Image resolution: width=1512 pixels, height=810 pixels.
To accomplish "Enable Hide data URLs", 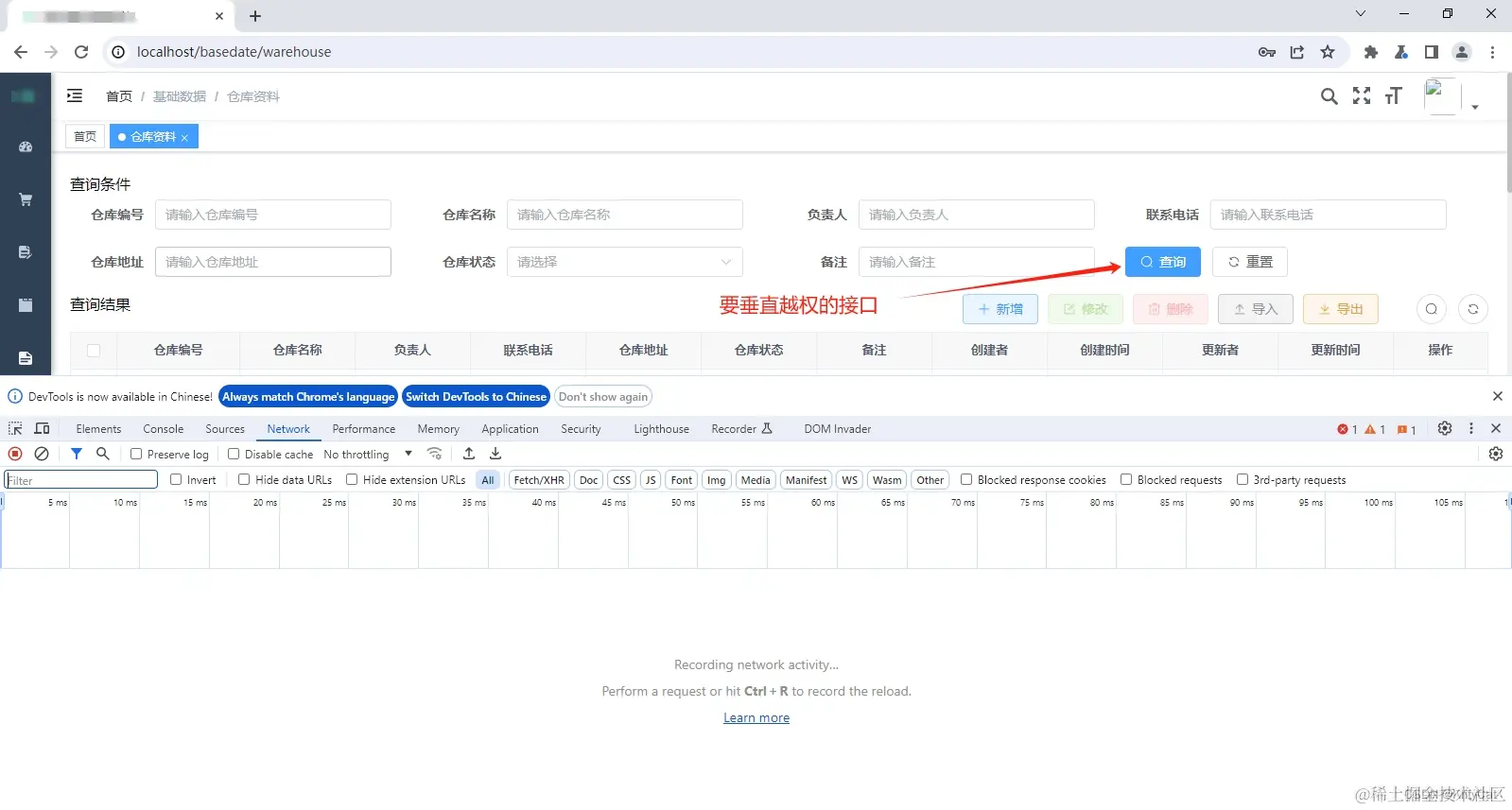I will pyautogui.click(x=244, y=479).
